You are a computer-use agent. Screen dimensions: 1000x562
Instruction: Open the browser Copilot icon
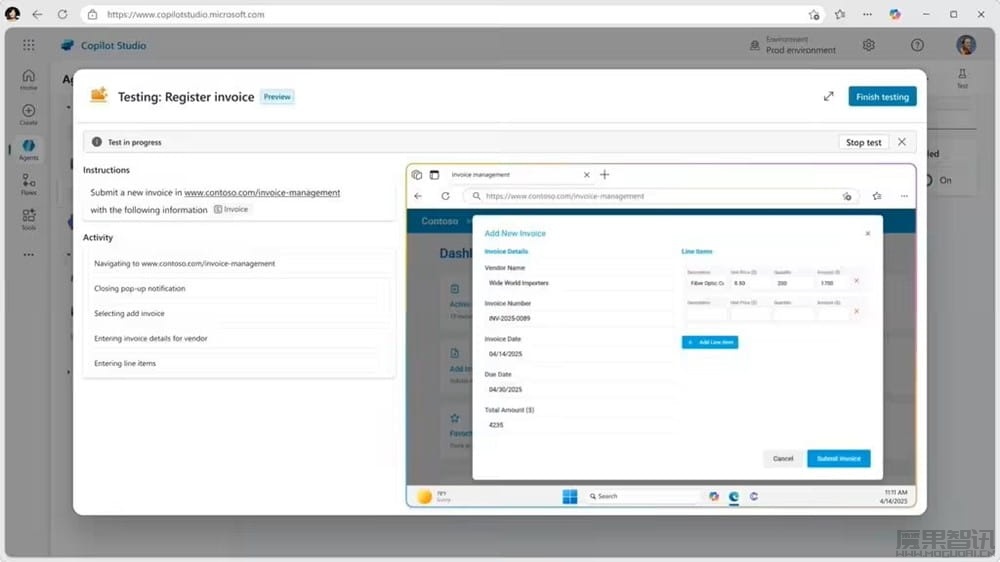click(x=895, y=14)
